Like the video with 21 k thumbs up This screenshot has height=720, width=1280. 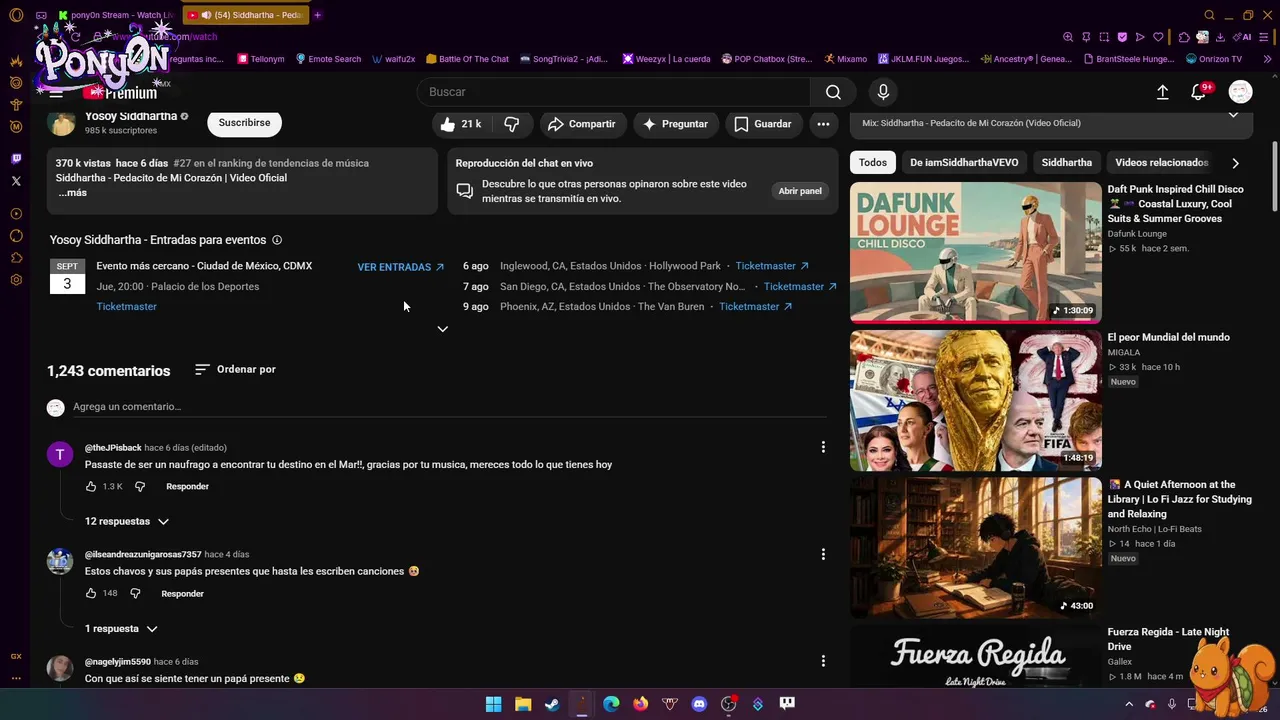point(461,124)
